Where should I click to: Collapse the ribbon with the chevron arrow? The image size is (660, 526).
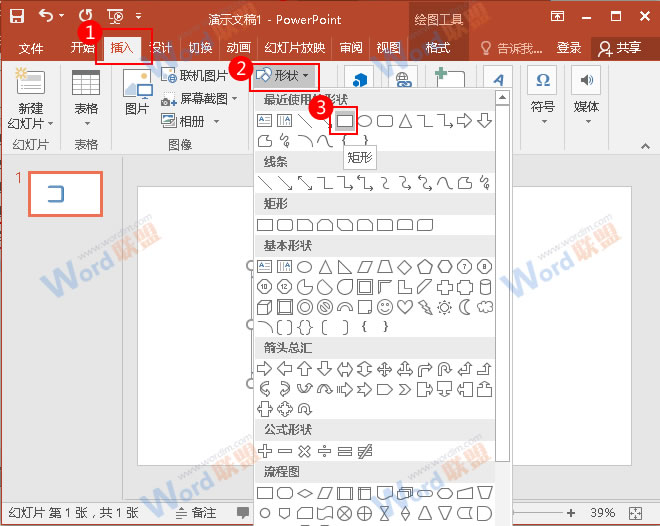pyautogui.click(x=645, y=146)
